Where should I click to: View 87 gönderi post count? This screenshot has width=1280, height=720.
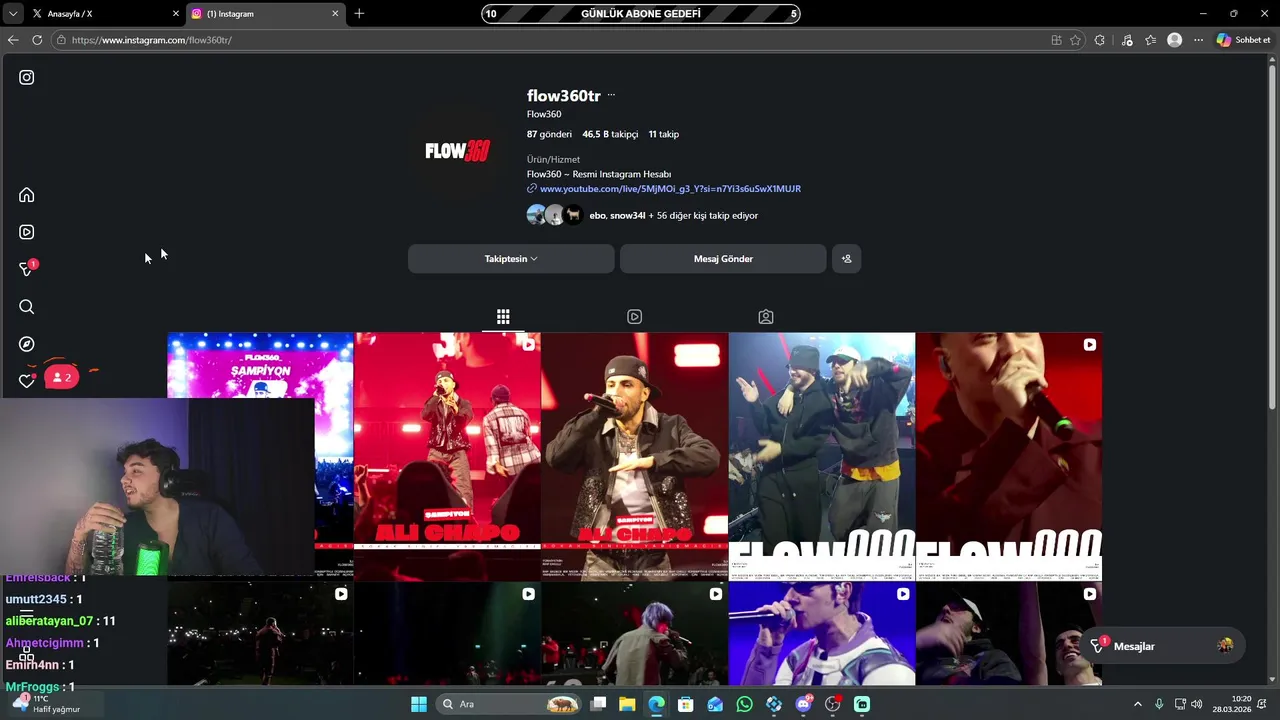coord(549,134)
